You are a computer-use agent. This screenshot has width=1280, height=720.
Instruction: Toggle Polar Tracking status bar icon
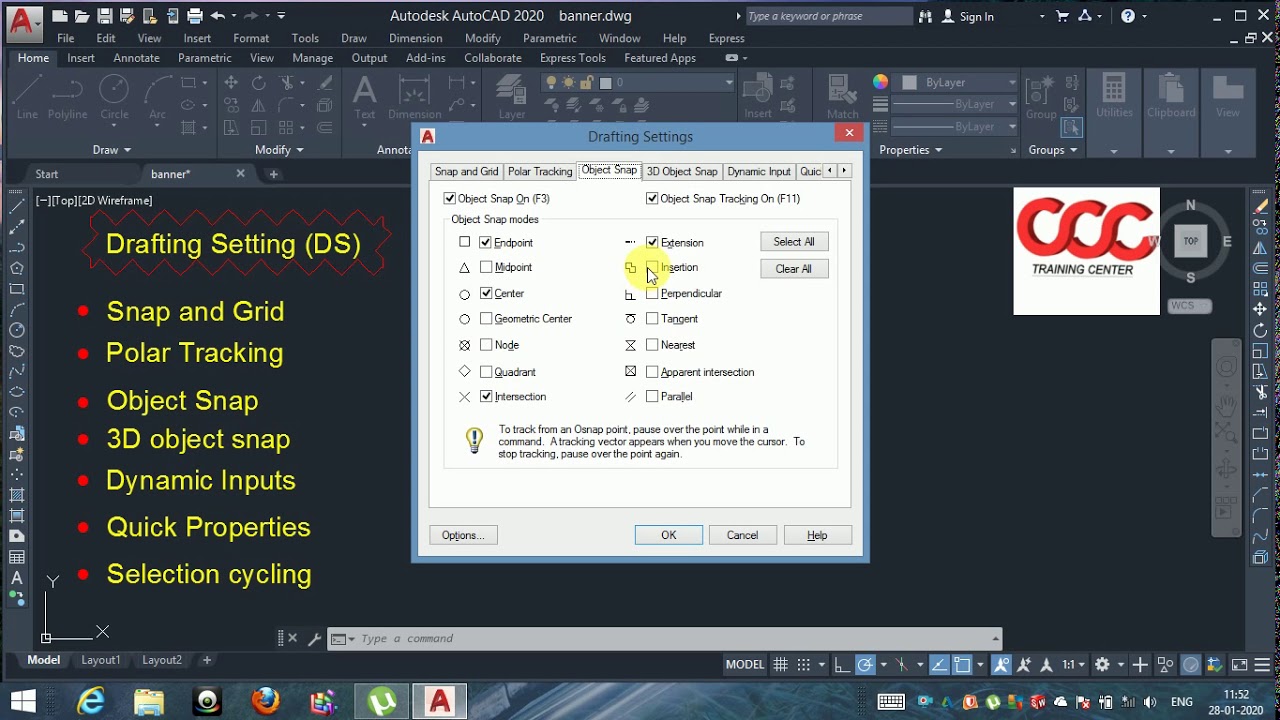865,664
